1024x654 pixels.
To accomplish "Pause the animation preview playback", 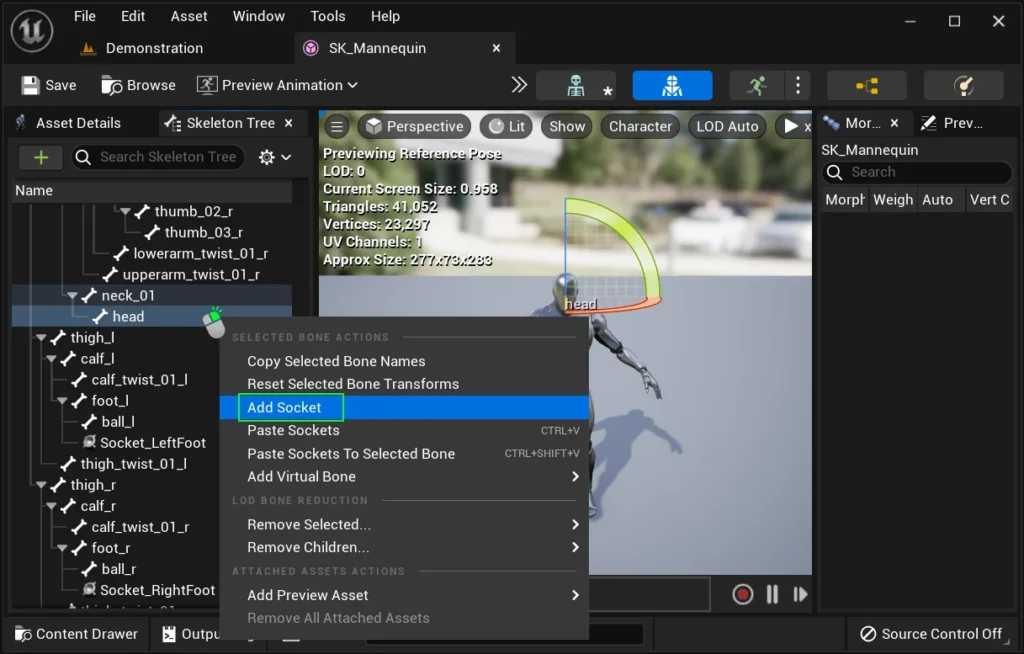I will (772, 594).
